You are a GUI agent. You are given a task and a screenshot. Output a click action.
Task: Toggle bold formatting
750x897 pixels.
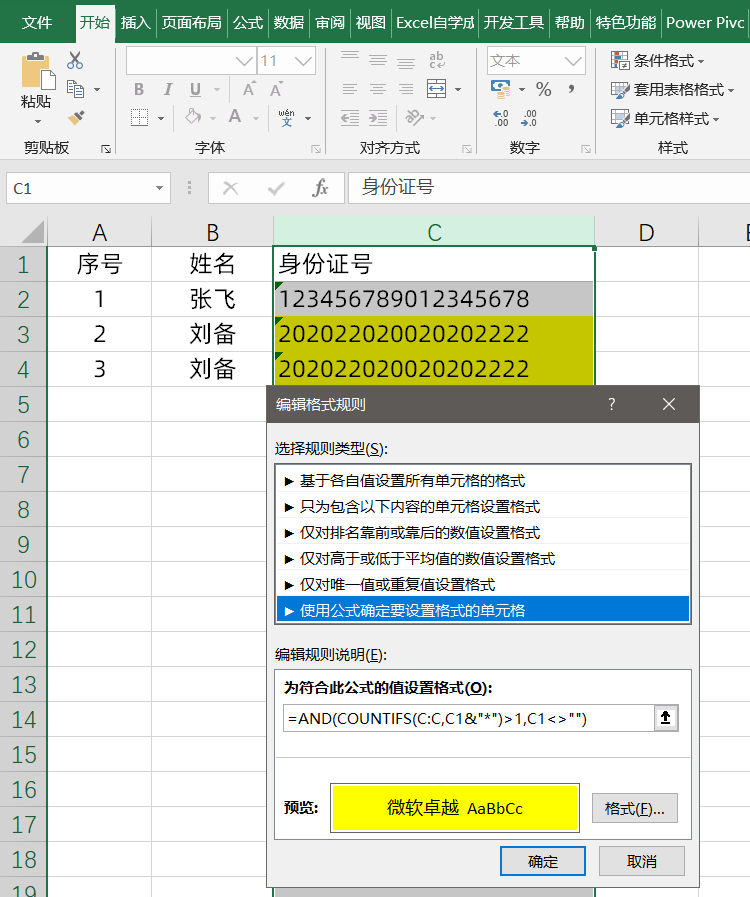140,90
